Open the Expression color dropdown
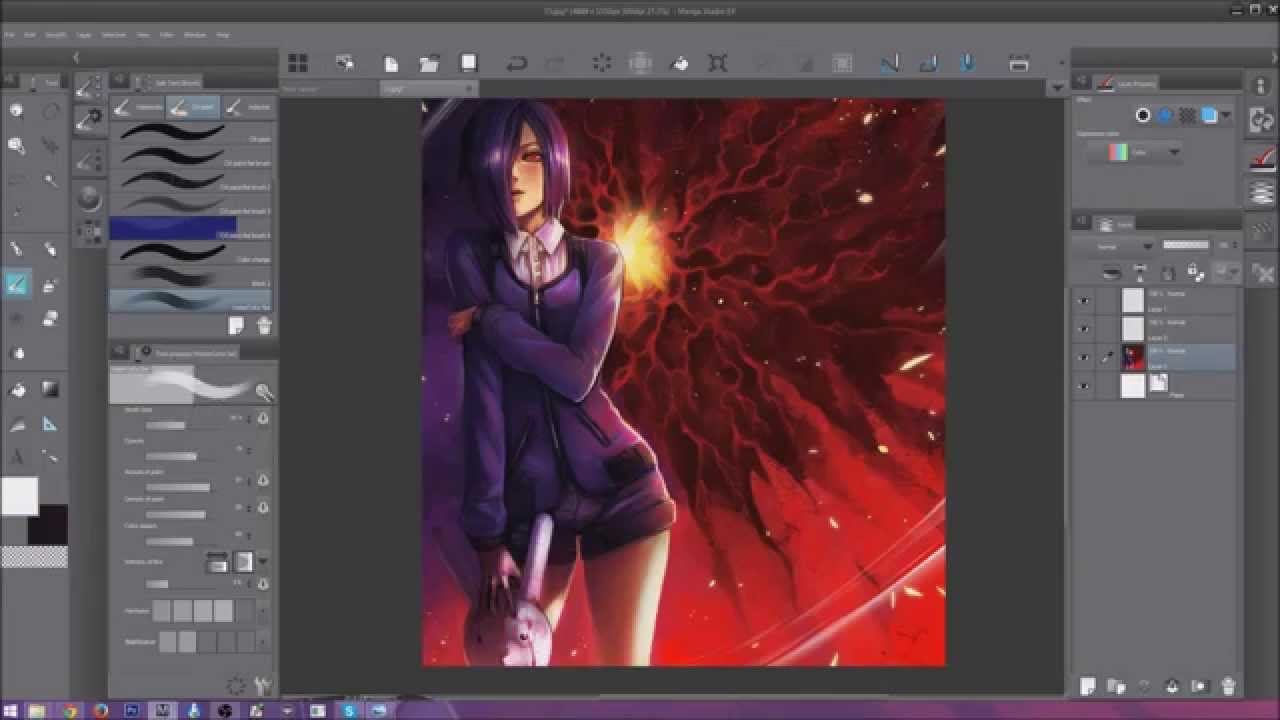Screen dimensions: 1280x720 coord(1135,152)
